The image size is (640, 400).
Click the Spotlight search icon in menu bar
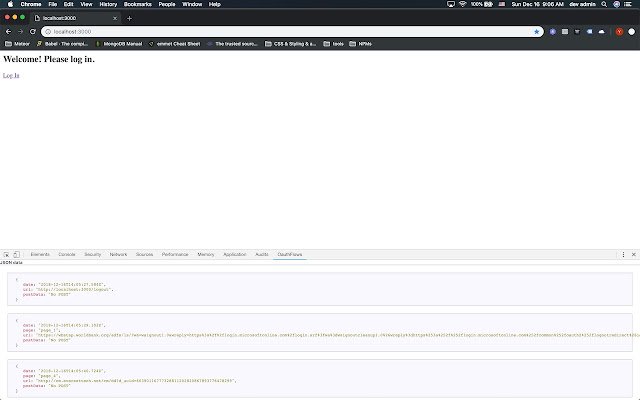604,4
